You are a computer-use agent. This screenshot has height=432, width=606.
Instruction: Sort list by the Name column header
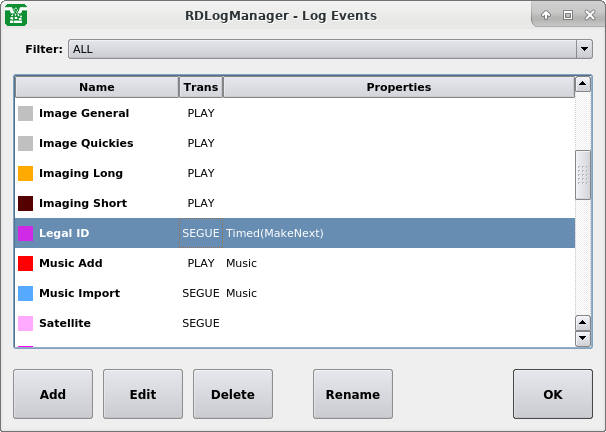[x=97, y=87]
